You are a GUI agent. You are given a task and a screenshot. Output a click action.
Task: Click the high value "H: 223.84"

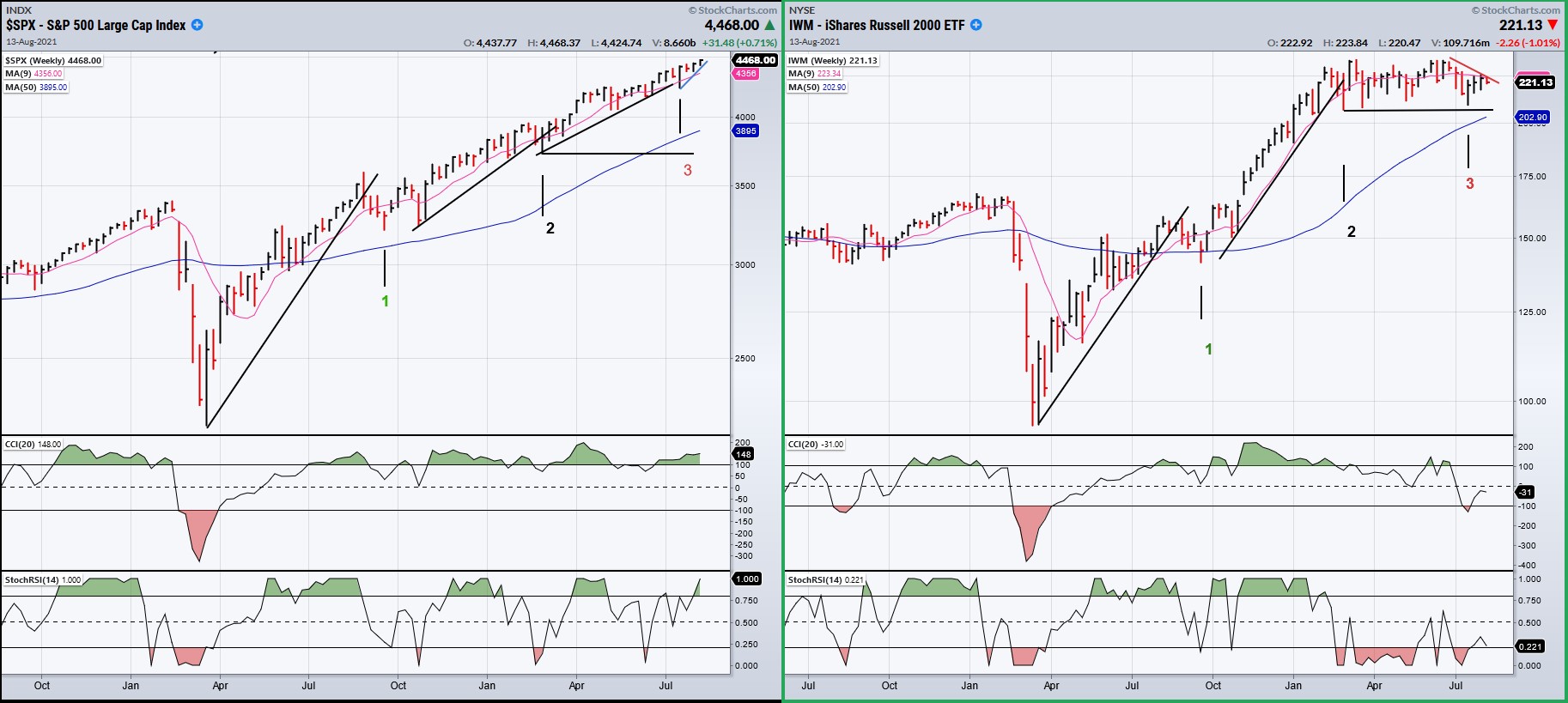pyautogui.click(x=1346, y=43)
